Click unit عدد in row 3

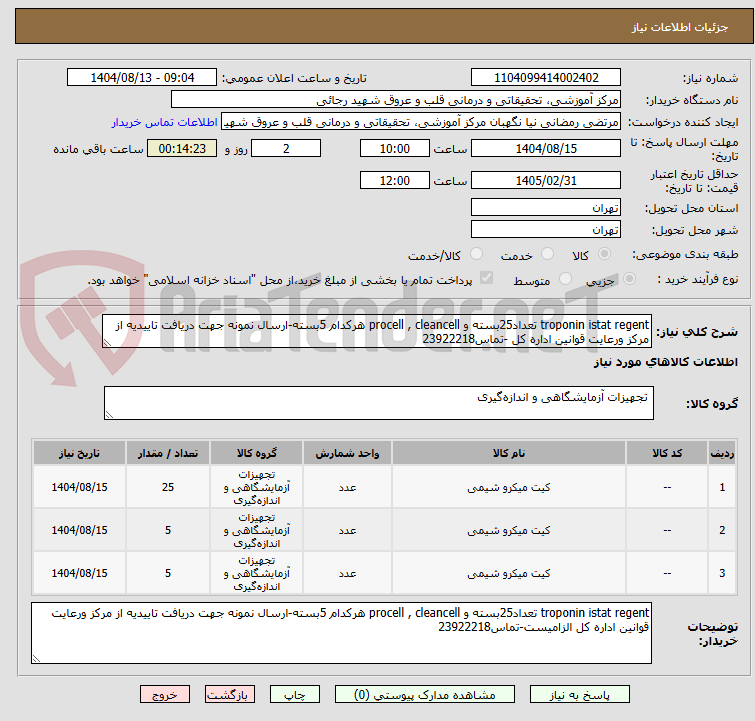[347, 573]
